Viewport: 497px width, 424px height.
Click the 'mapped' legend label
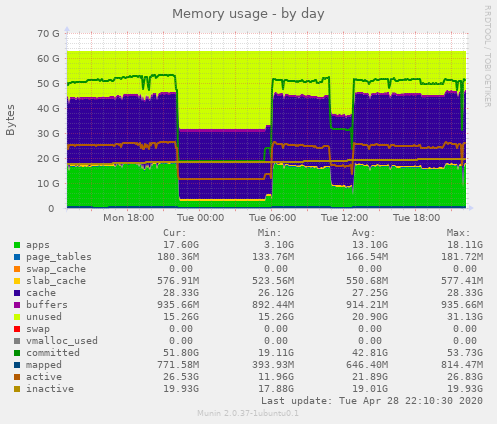click(44, 365)
